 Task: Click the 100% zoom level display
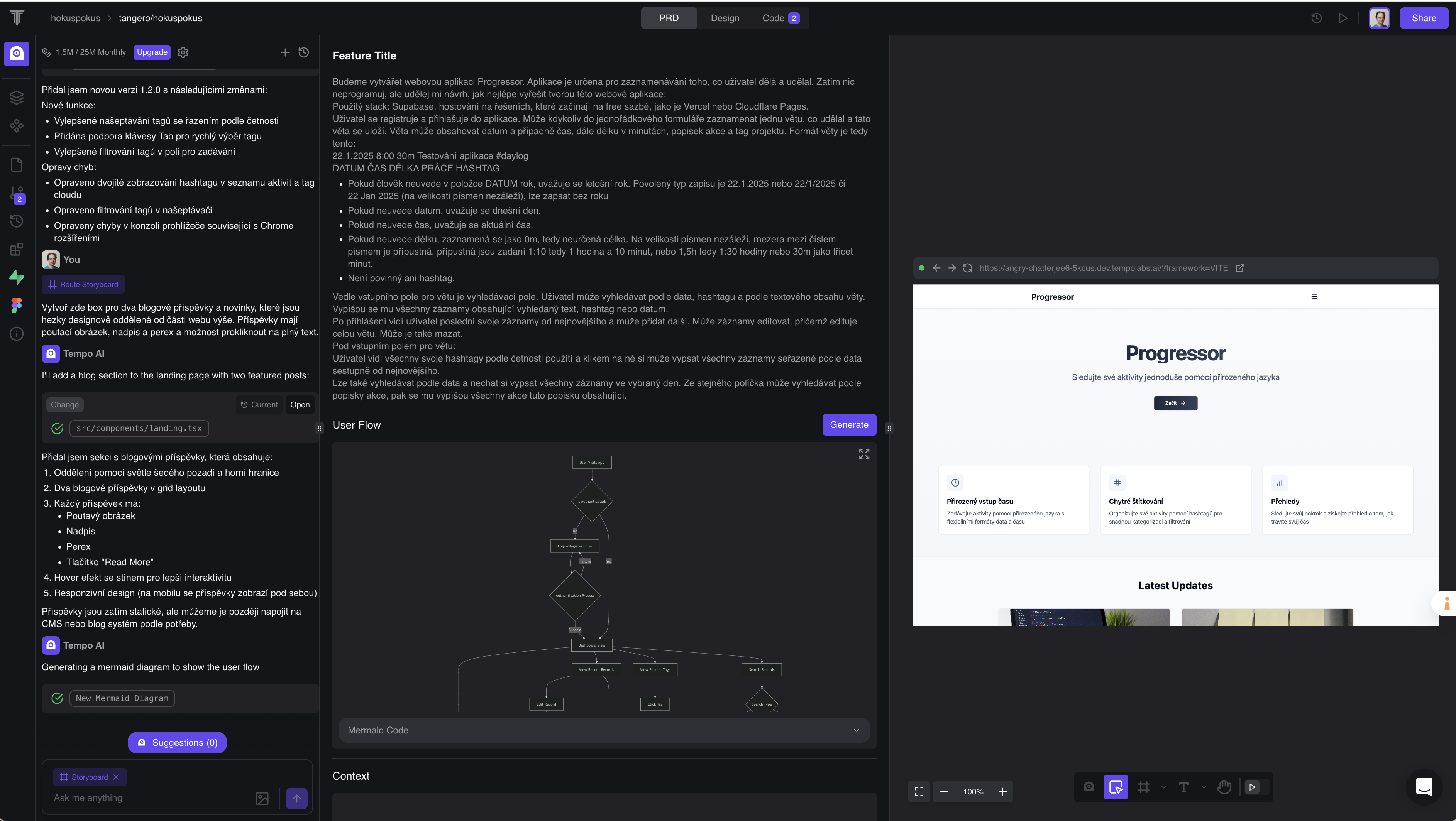pyautogui.click(x=973, y=791)
